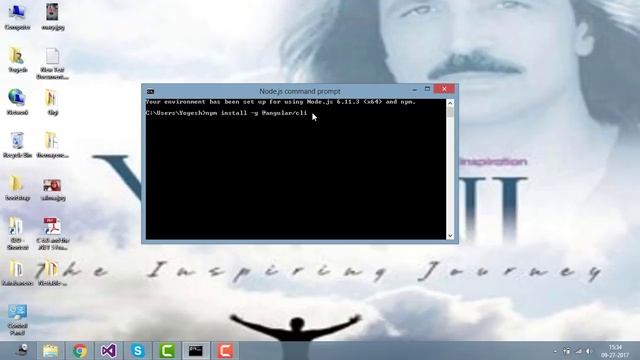Show hidden system tray icons
Viewport: 640px width, 360px height.
pyautogui.click(x=555, y=351)
